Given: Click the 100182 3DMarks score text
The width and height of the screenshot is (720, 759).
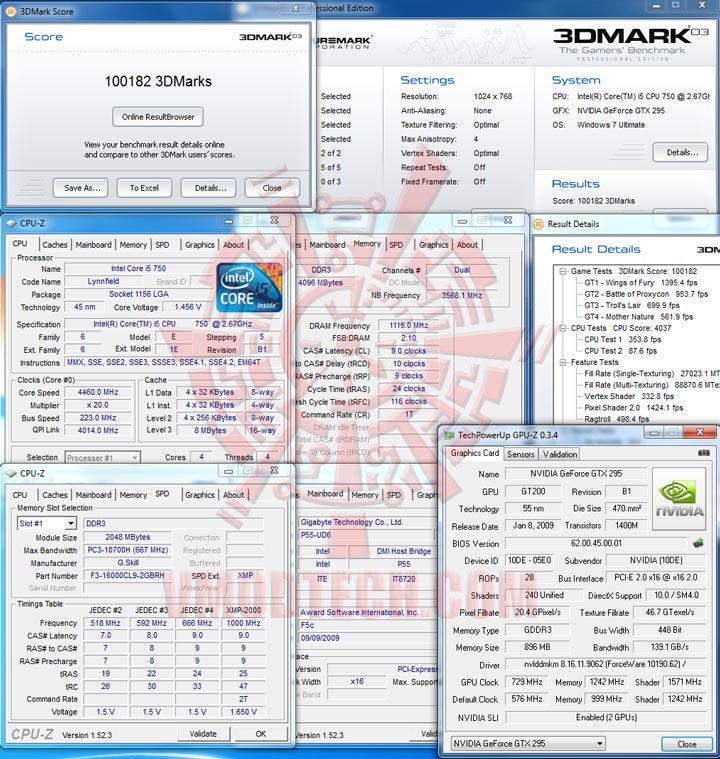Looking at the screenshot, I should coord(158,81).
